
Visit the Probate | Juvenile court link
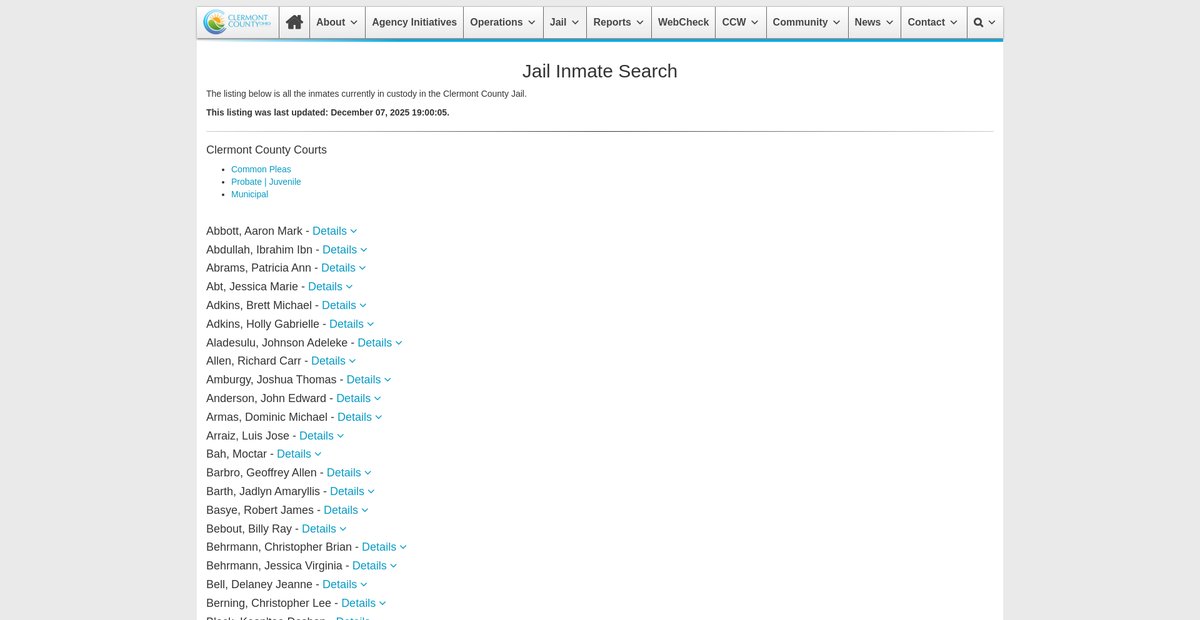point(266,182)
